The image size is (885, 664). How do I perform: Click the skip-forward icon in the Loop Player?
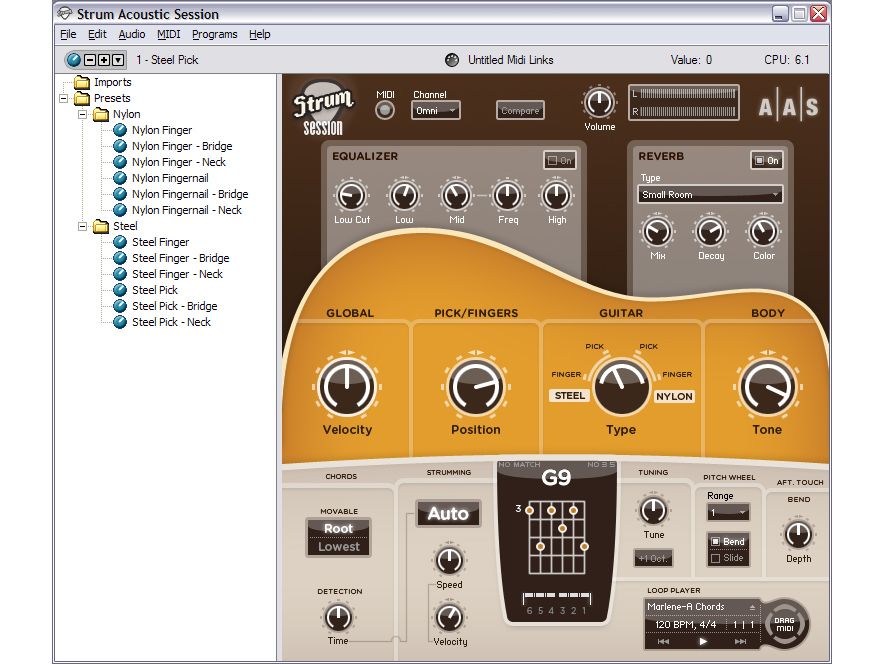tap(740, 641)
